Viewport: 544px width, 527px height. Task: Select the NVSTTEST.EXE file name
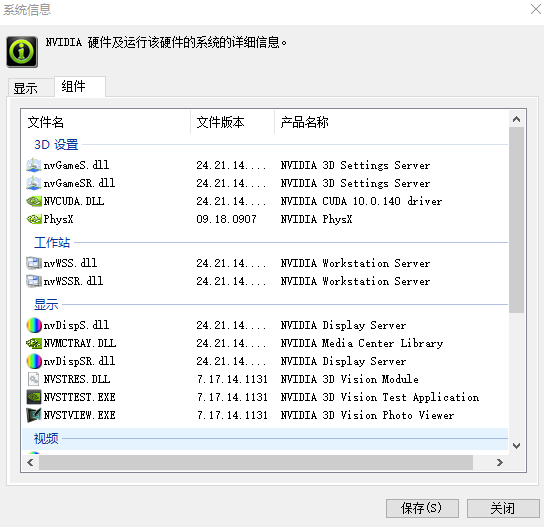pos(79,397)
